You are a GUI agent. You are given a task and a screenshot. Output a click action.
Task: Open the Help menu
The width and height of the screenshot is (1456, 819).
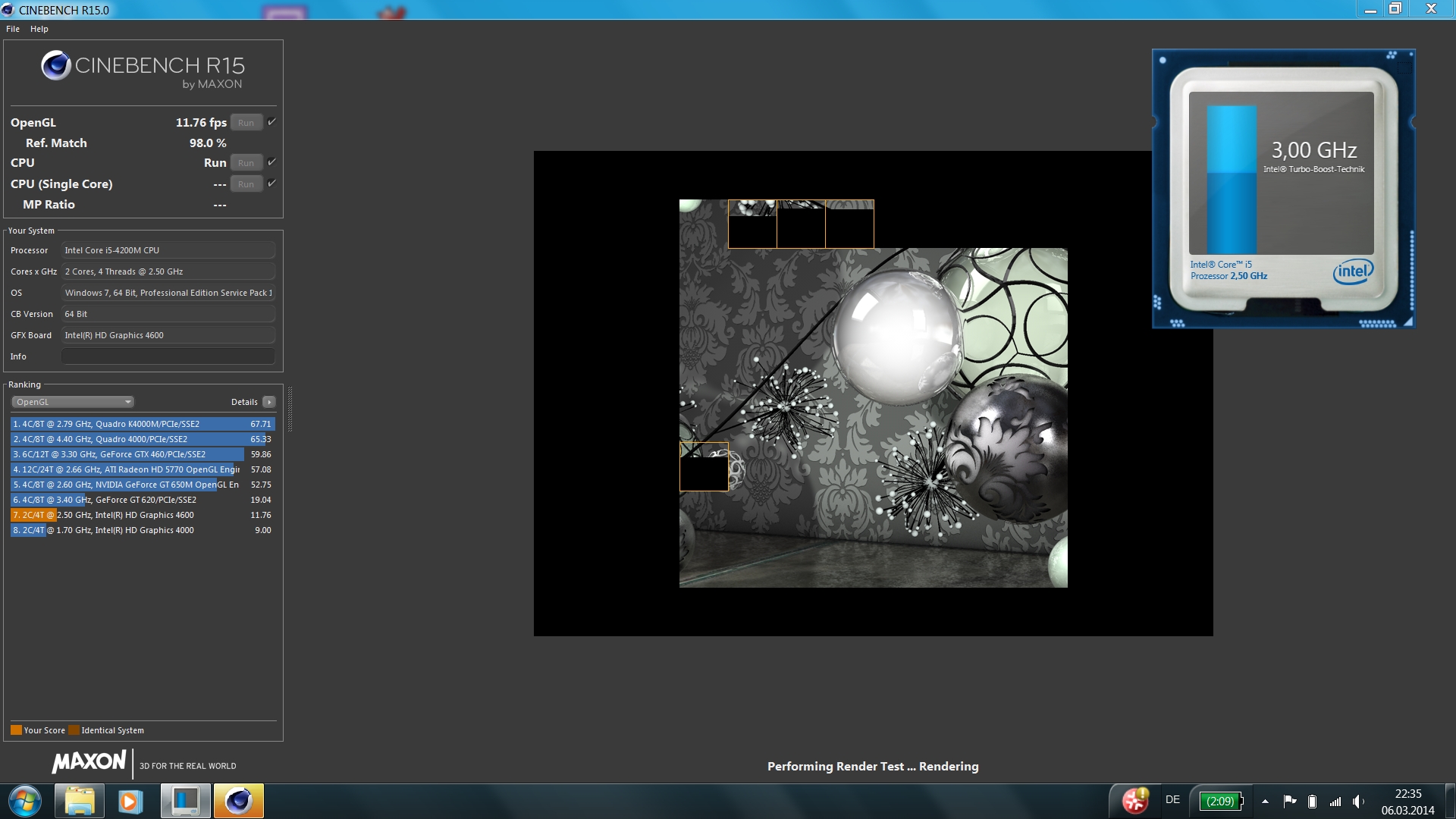pos(39,29)
